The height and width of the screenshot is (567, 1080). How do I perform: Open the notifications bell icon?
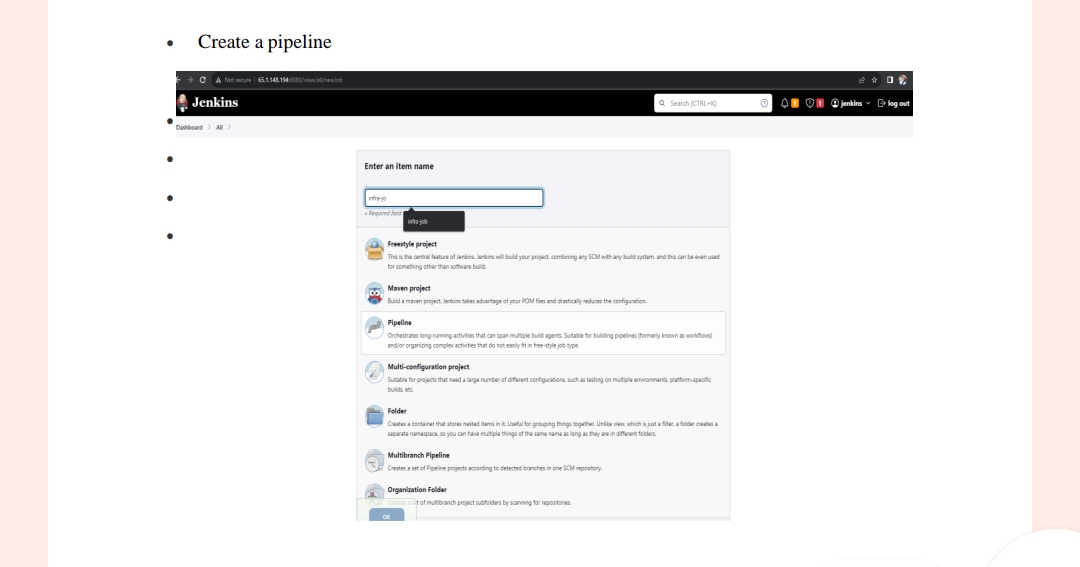(x=785, y=103)
